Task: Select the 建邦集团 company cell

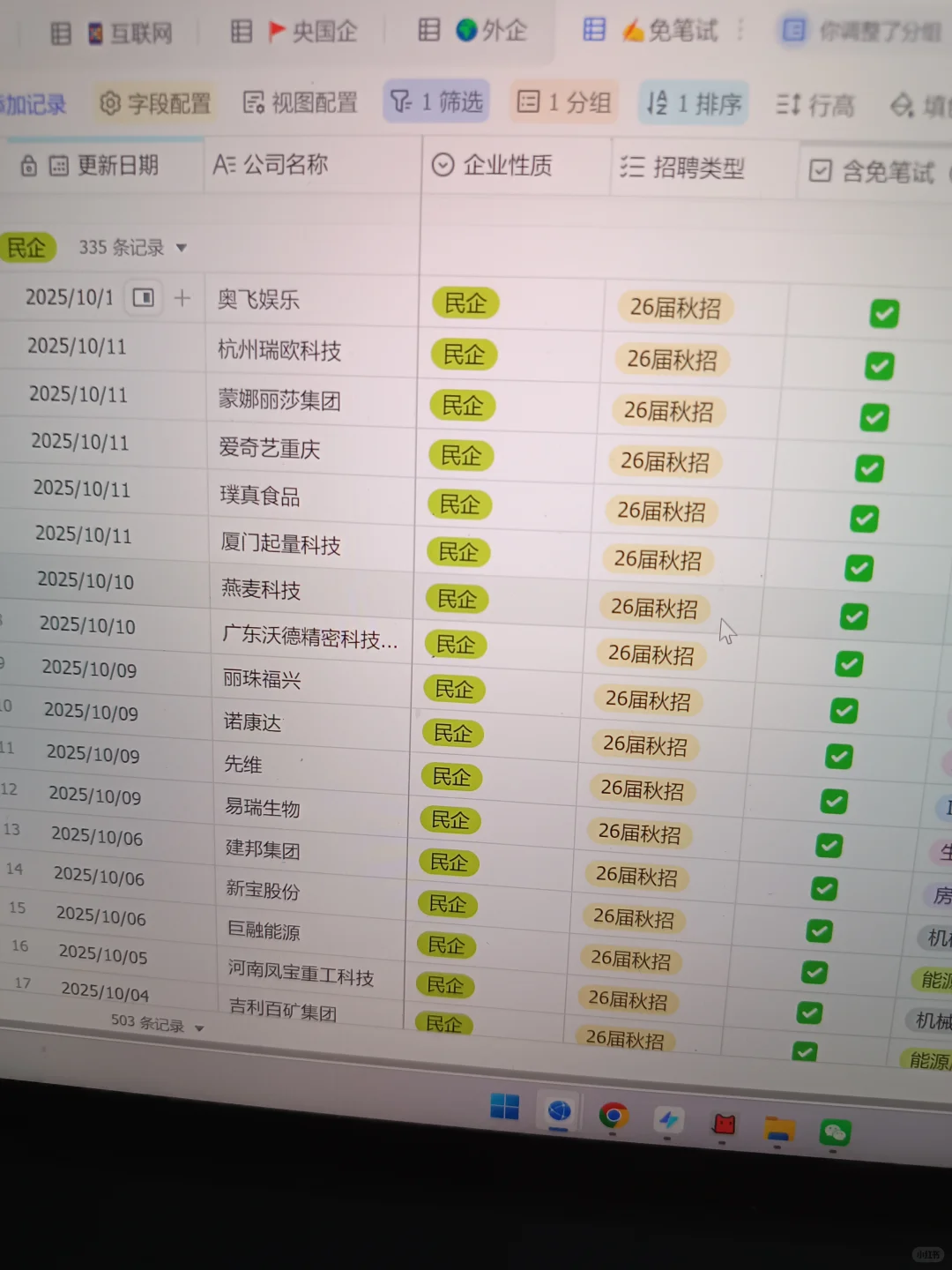Action: point(312,849)
